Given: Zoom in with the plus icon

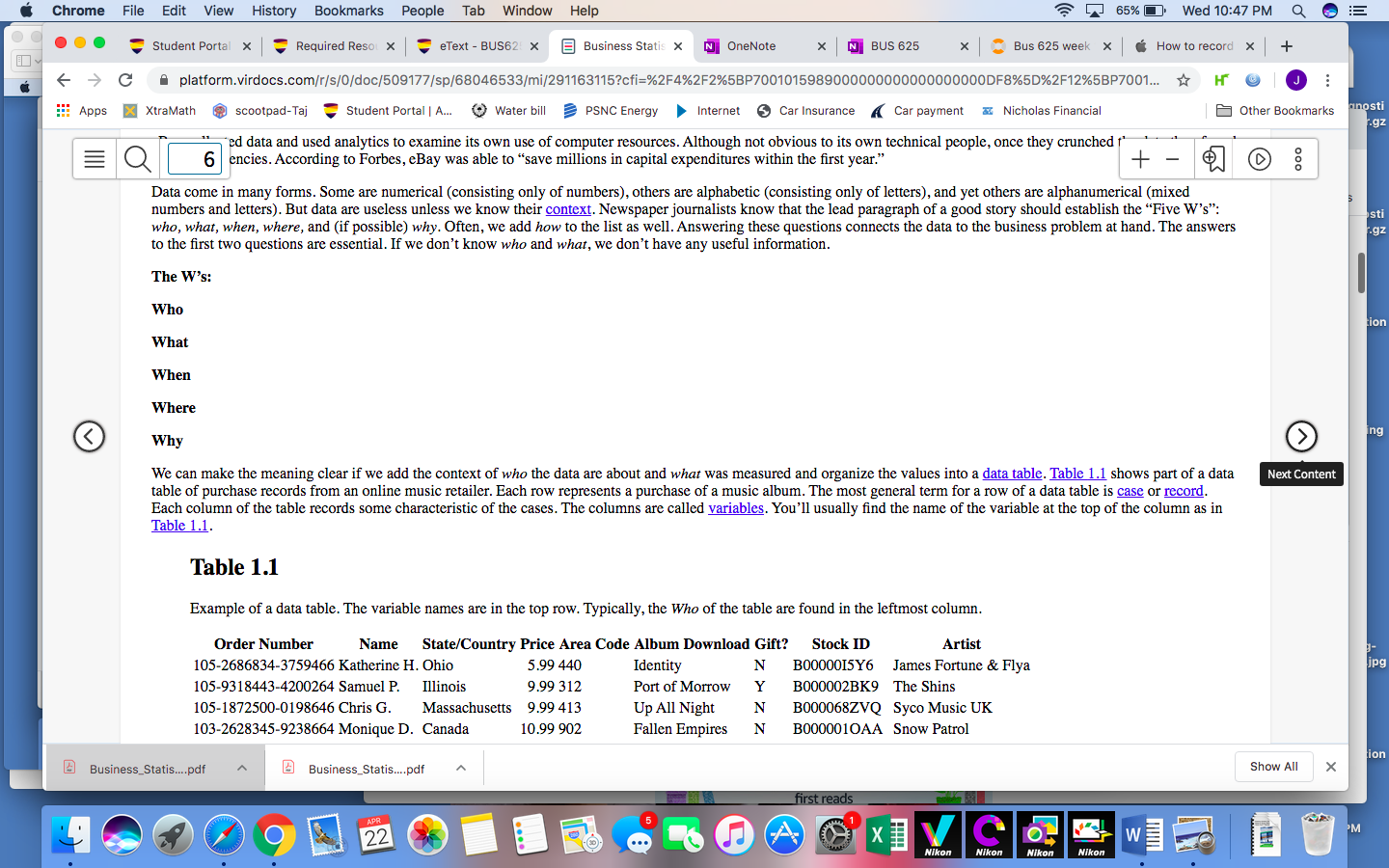Looking at the screenshot, I should tap(1140, 159).
